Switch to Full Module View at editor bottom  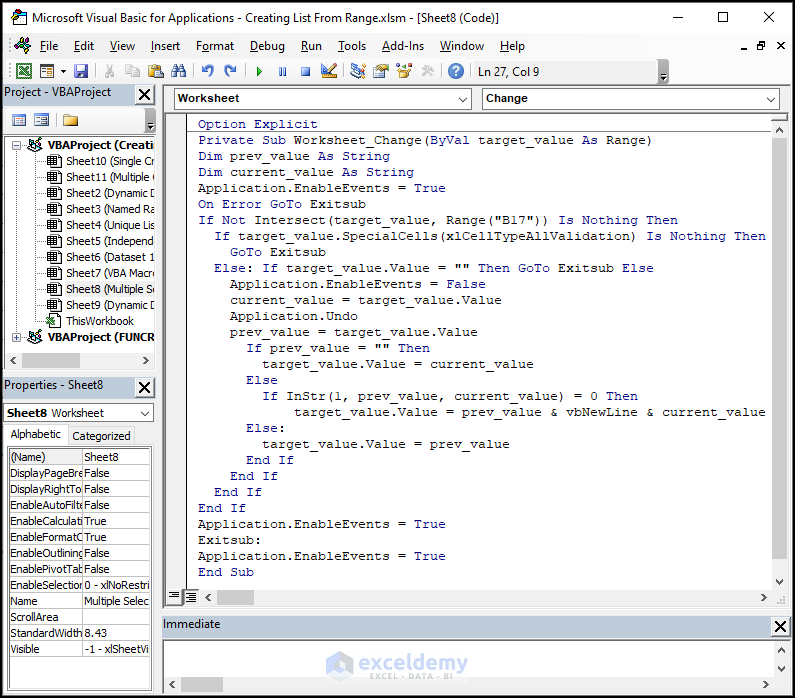190,597
